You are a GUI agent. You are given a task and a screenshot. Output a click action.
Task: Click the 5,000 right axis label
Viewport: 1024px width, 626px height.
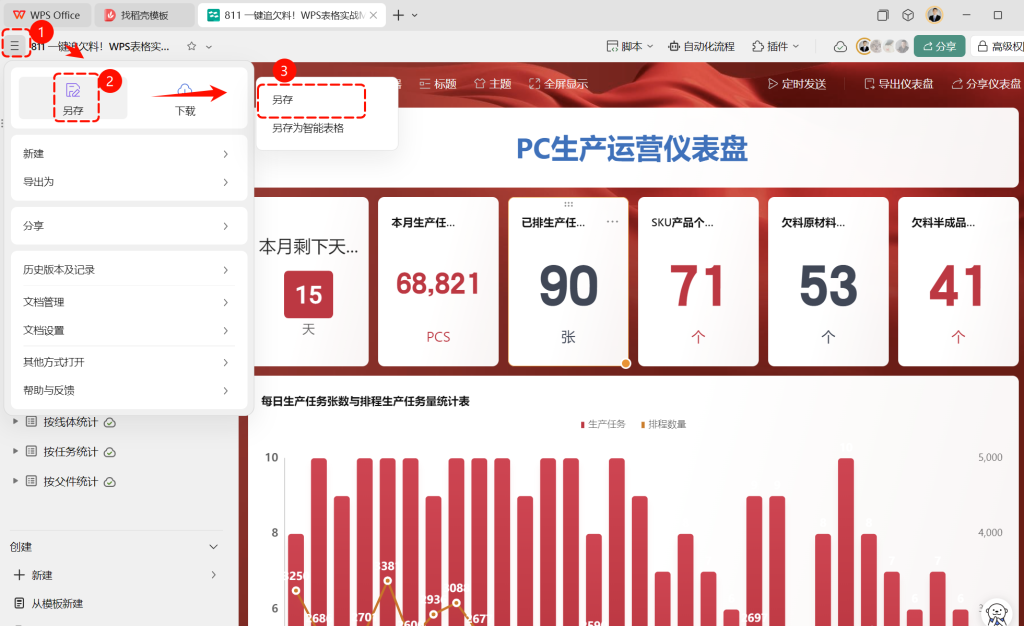[x=990, y=458]
